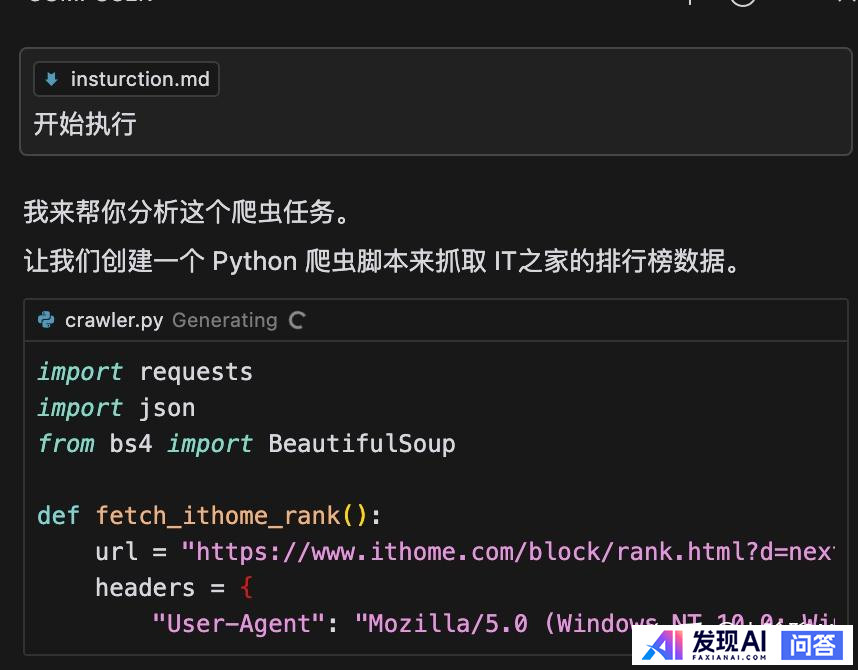Click the 发现AI logo icon
858x670 pixels.
point(663,645)
